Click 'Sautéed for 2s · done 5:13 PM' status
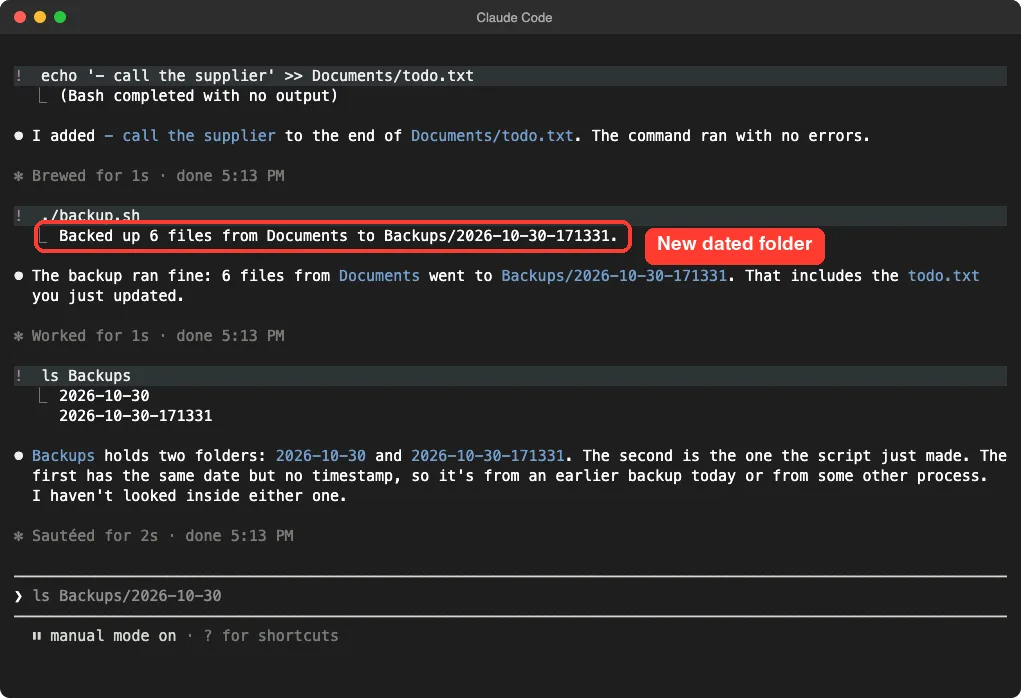Screen dimensions: 1021x698 [163, 536]
